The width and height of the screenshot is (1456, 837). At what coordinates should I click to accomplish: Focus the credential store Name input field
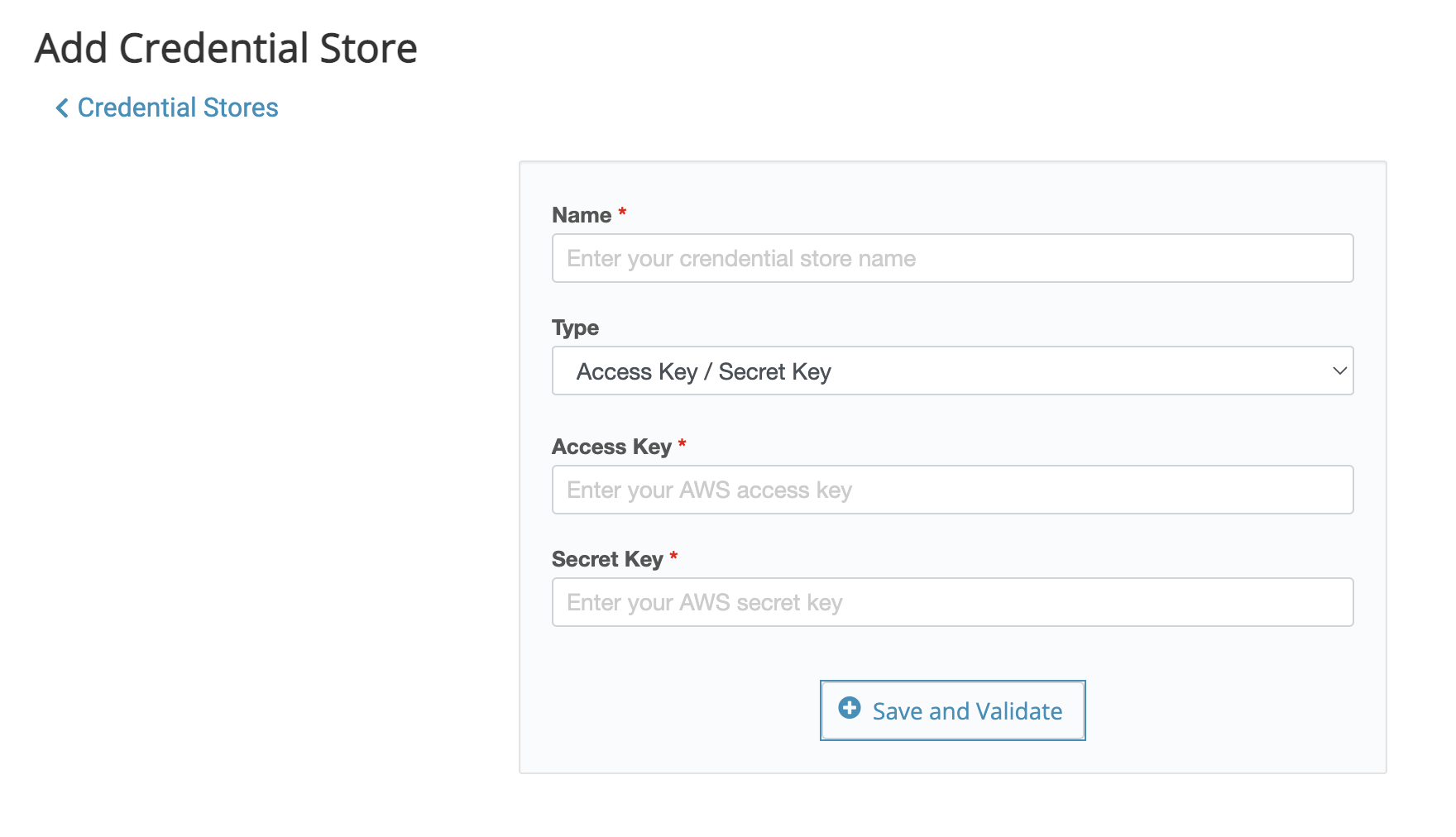[x=951, y=259]
